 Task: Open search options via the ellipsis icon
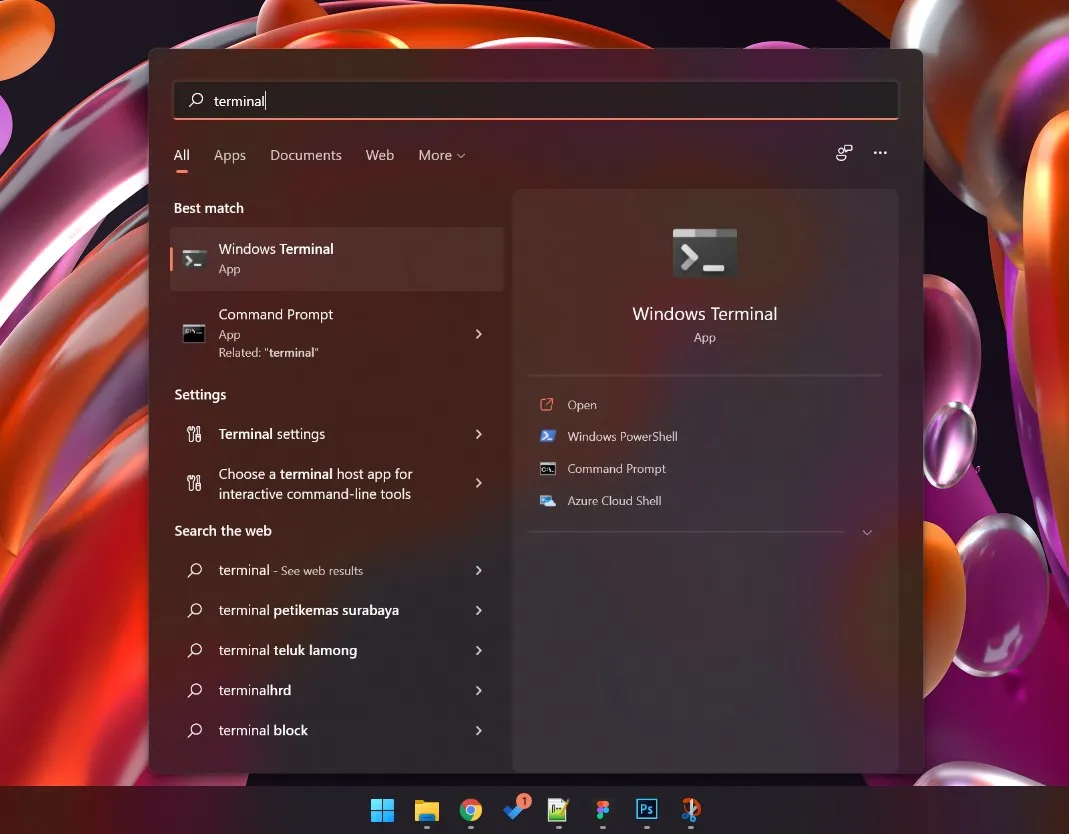click(x=880, y=152)
